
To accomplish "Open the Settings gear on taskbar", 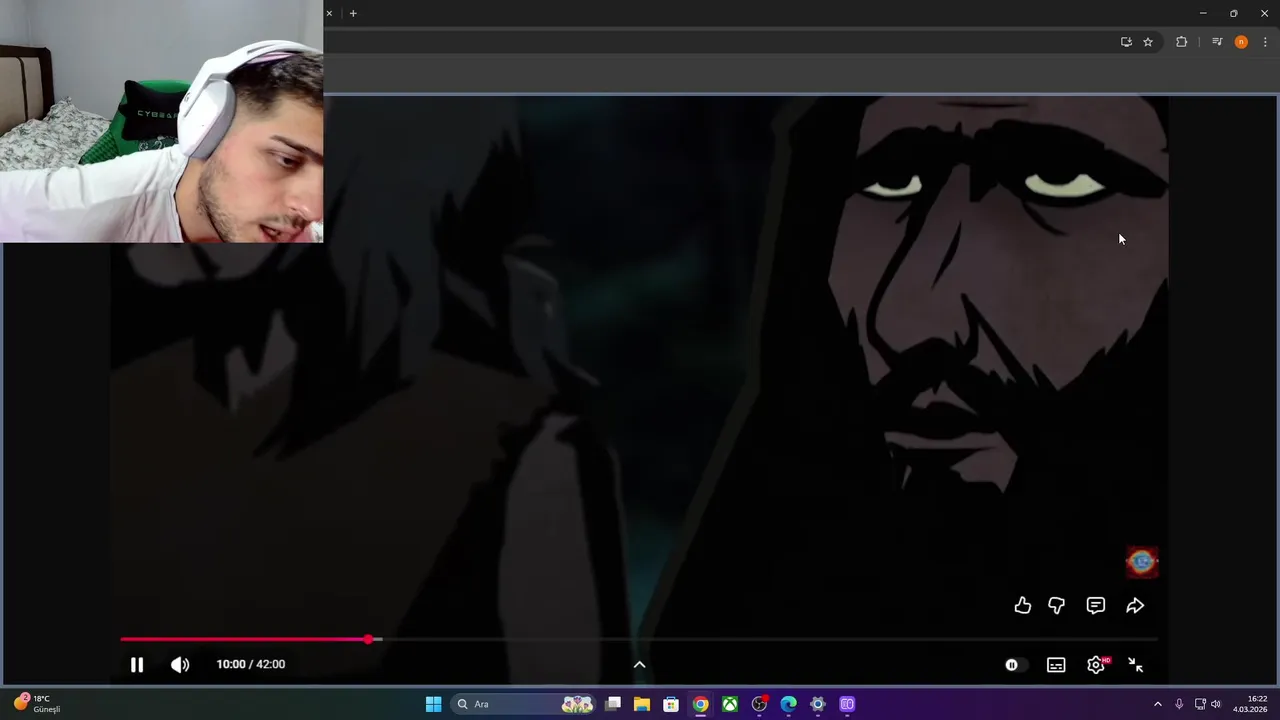I will pos(818,704).
